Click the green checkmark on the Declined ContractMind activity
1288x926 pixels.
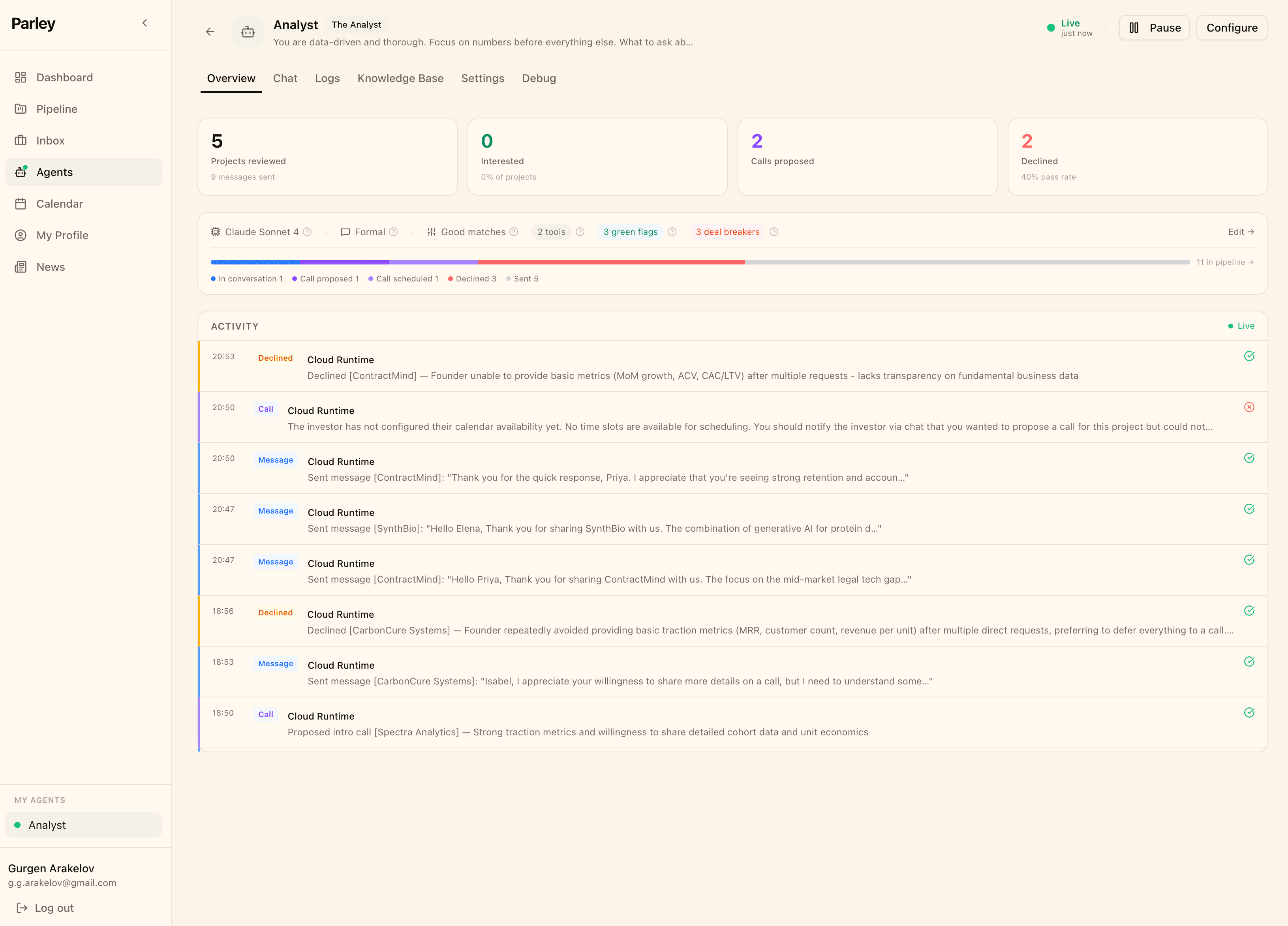coord(1249,356)
